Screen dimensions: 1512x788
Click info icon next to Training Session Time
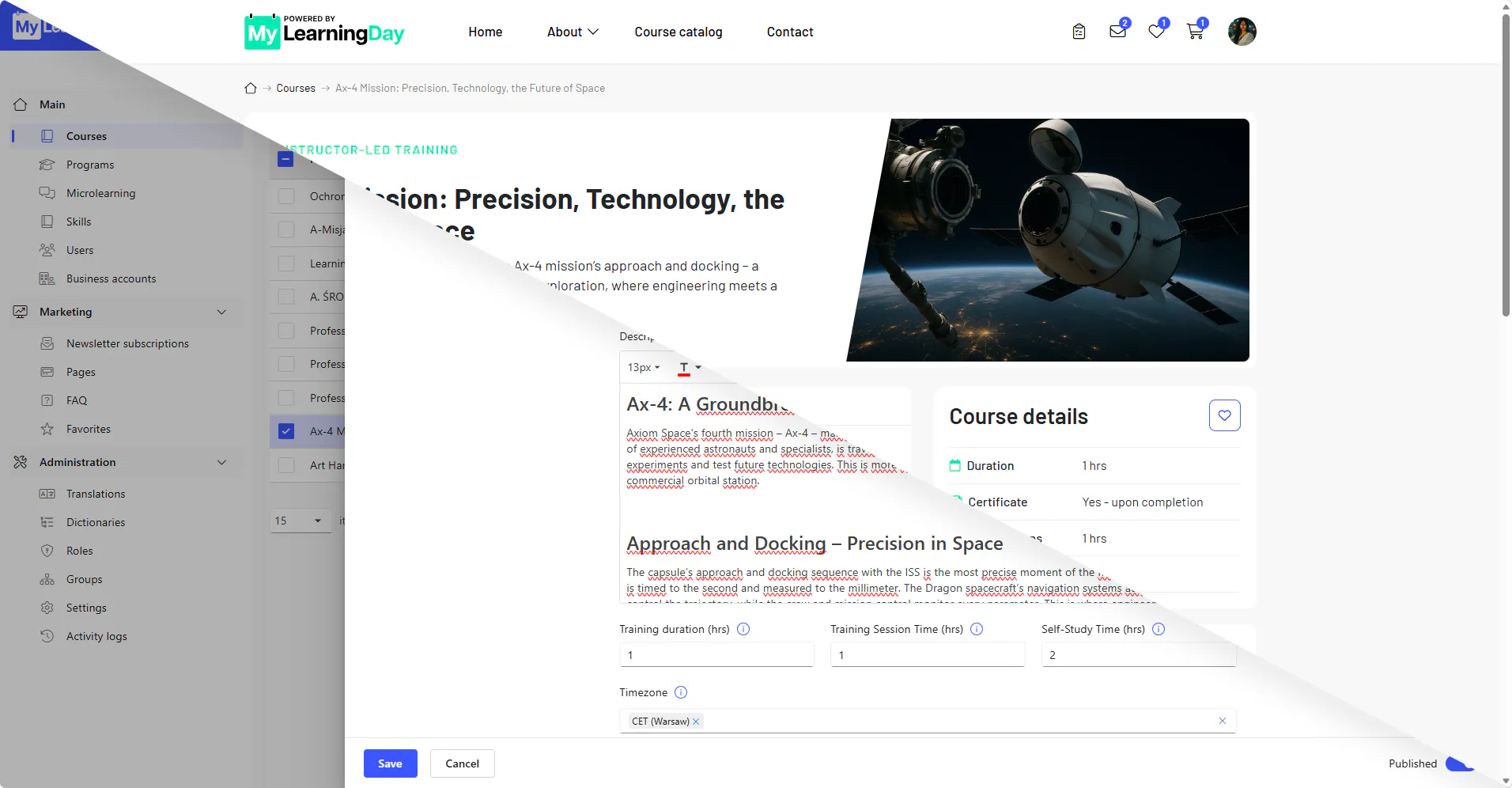point(977,629)
